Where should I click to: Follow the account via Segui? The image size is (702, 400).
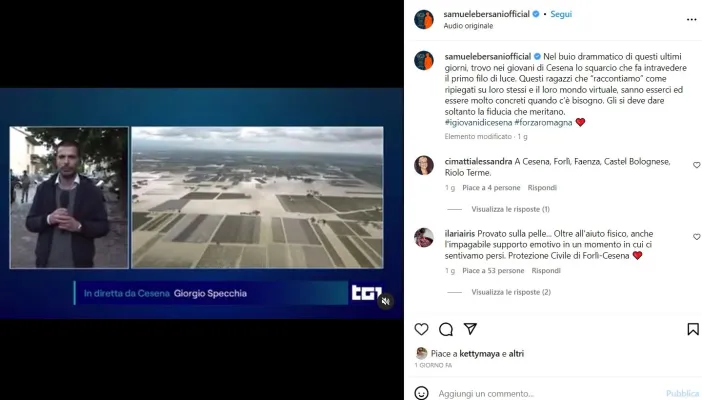561,14
